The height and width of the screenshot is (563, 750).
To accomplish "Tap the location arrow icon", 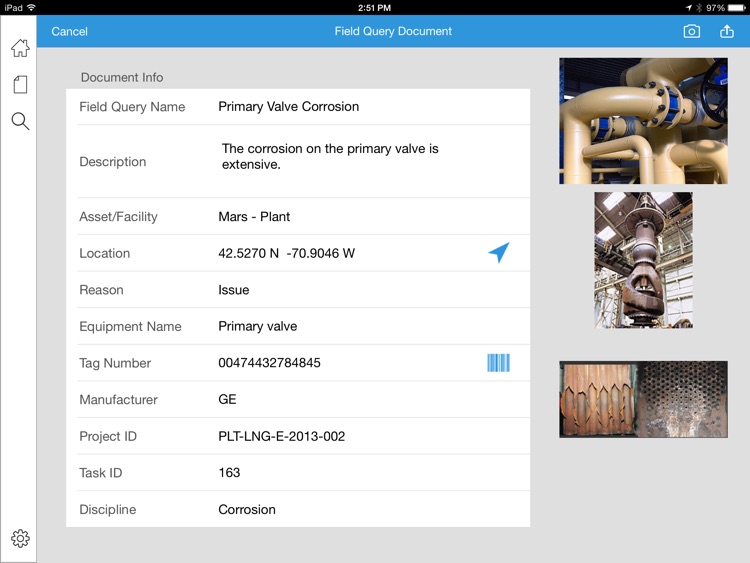I will (x=498, y=253).
